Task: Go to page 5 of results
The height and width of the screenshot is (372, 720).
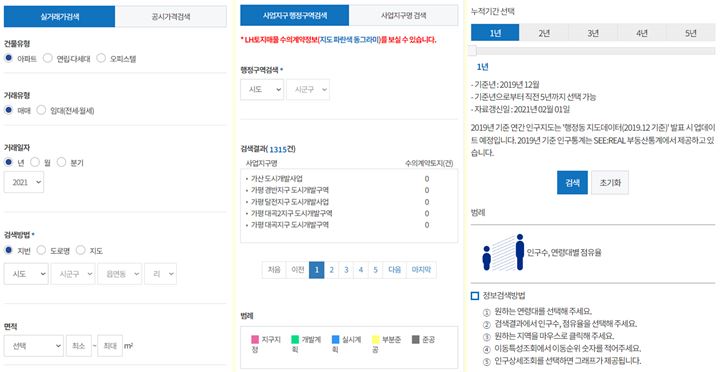Action: pos(376,270)
